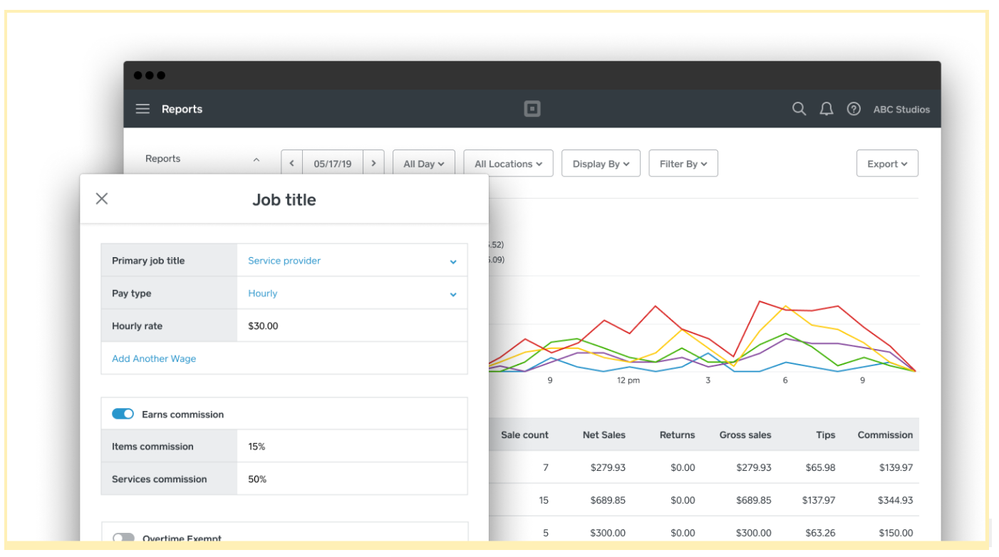999x557 pixels.
Task: Collapse the Reports sidebar section
Action: click(x=256, y=160)
